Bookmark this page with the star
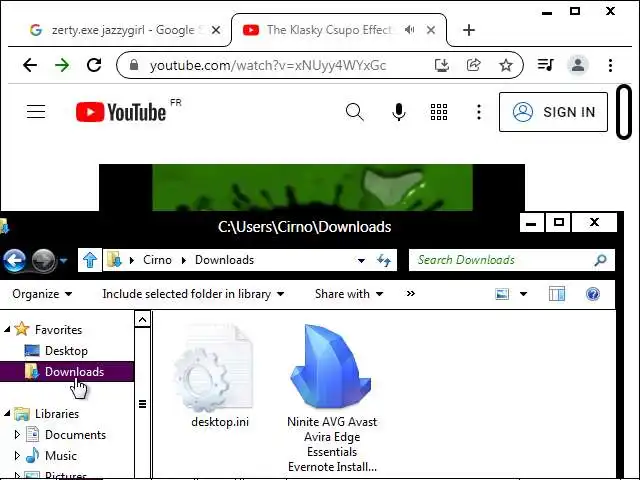 [506, 65]
